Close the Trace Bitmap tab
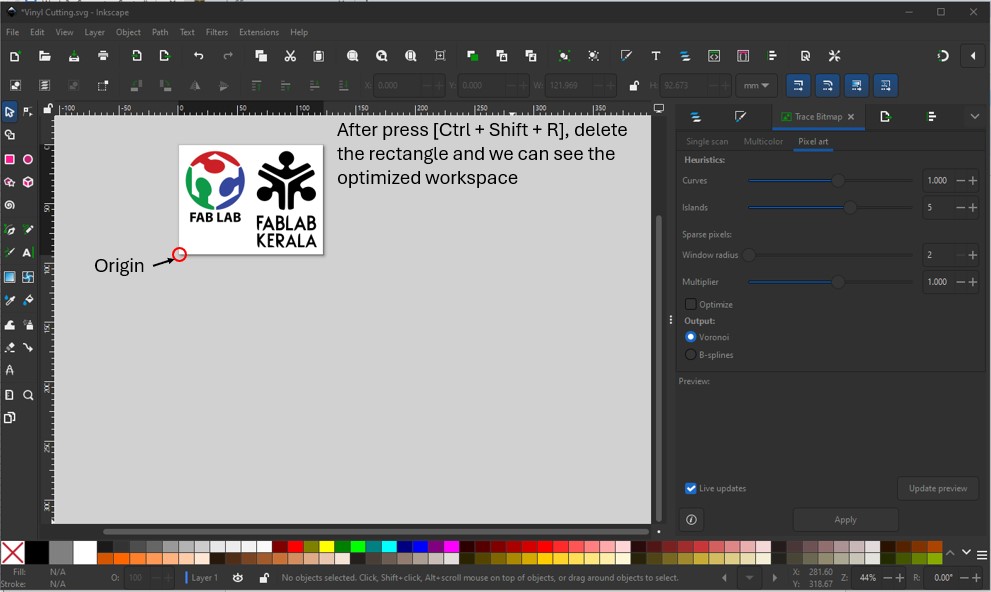This screenshot has height=592, width=991. tap(851, 117)
